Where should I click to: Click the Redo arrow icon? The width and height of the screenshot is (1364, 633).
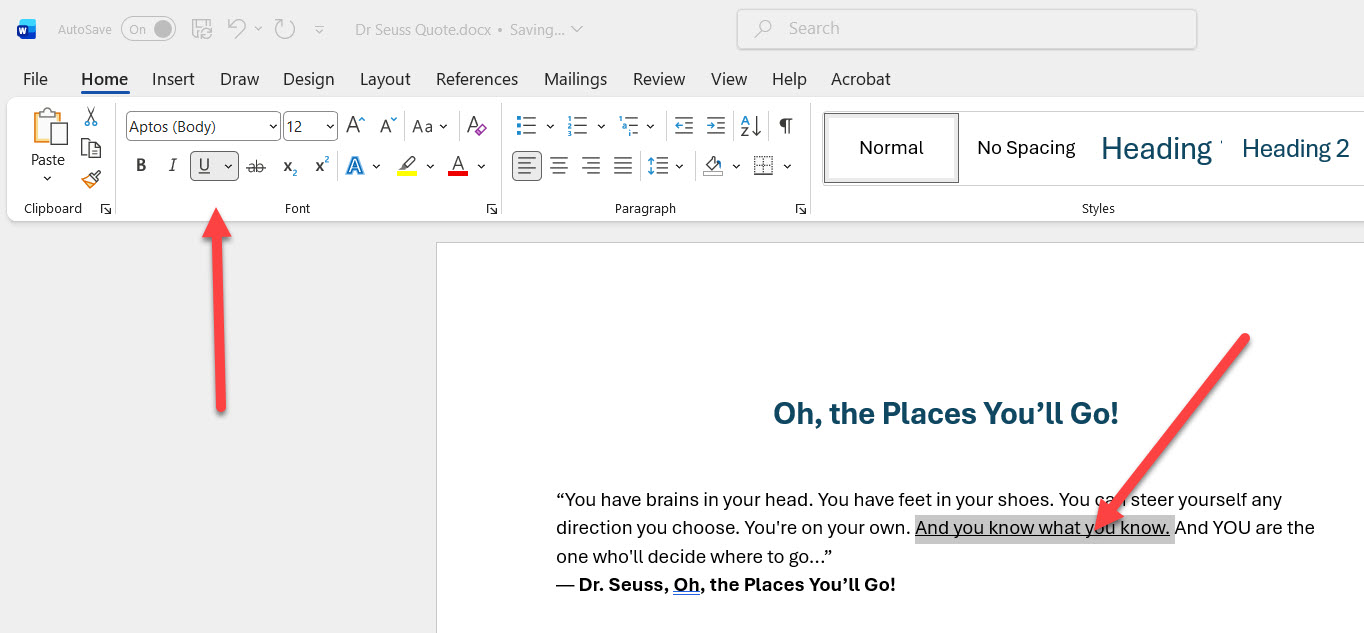tap(285, 29)
